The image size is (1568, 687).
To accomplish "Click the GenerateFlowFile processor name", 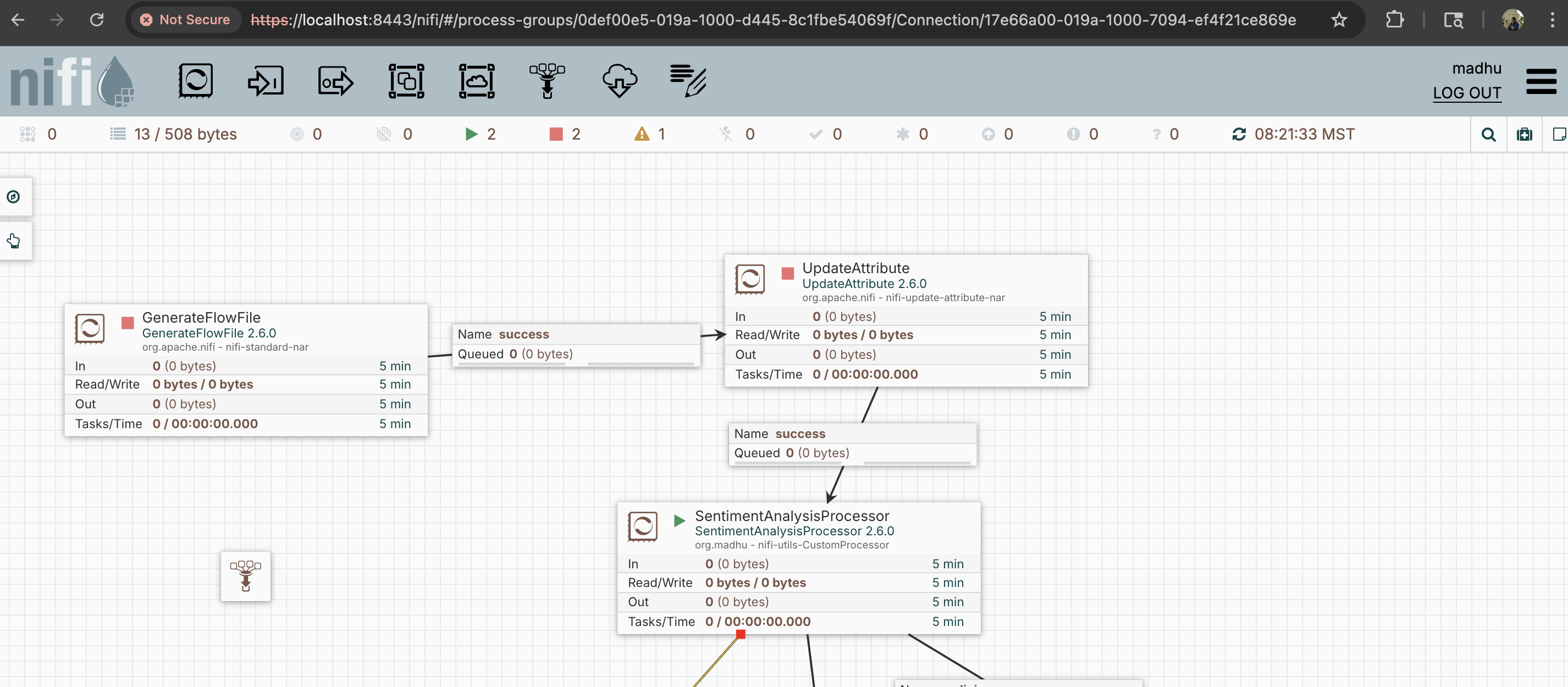I will pyautogui.click(x=201, y=318).
